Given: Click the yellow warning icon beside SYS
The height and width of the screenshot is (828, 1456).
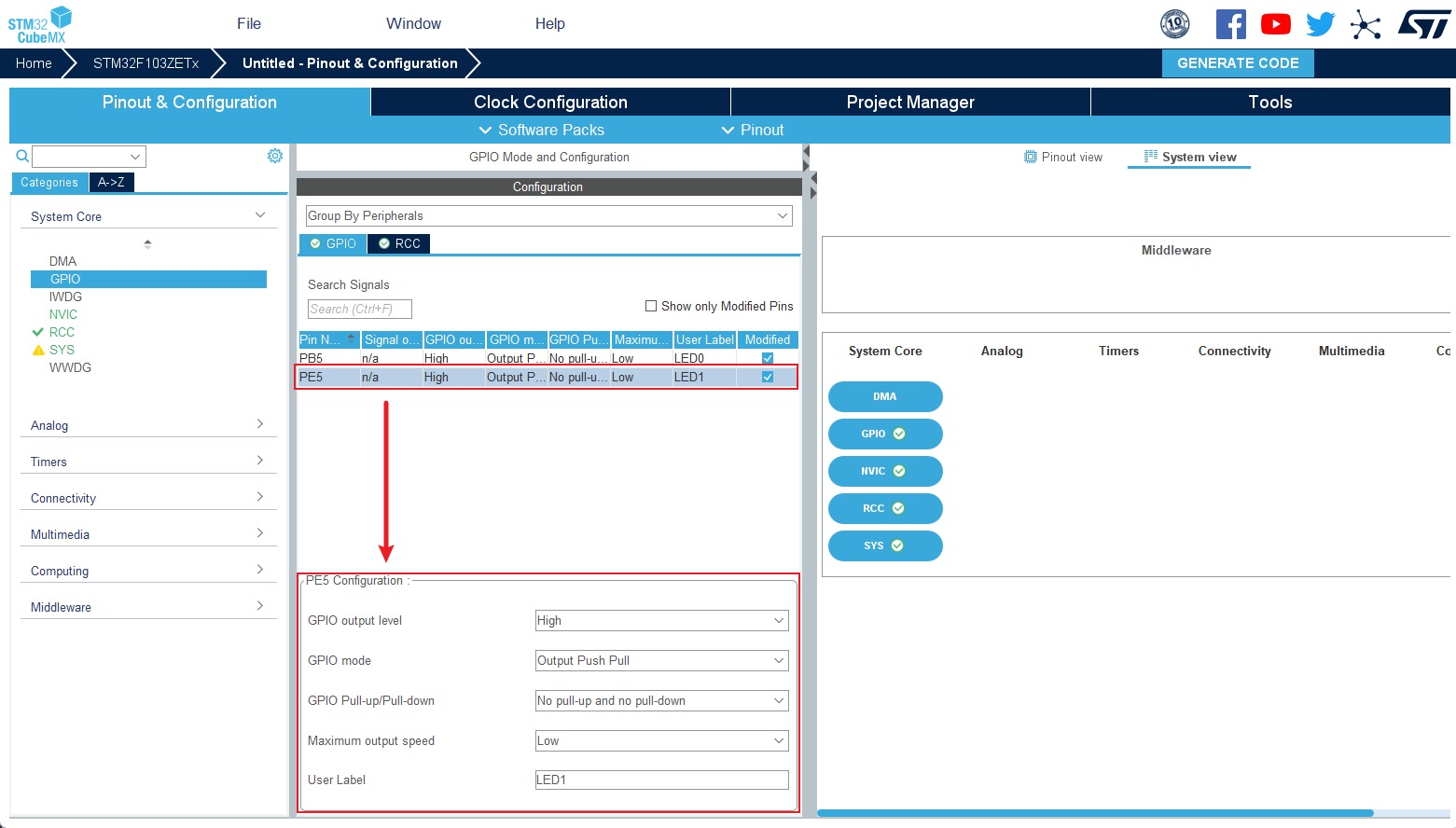Looking at the screenshot, I should pyautogui.click(x=38, y=350).
